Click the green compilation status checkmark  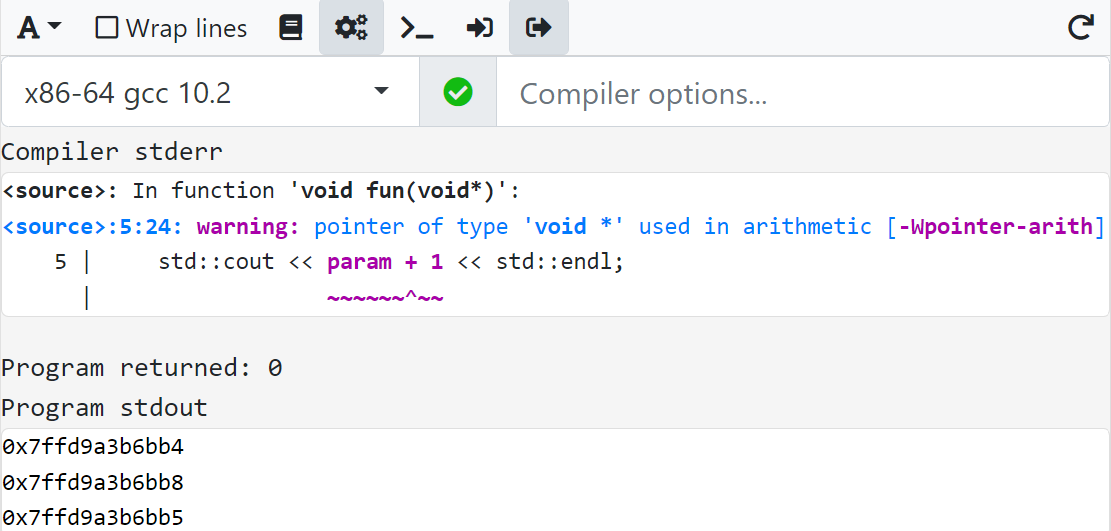[x=458, y=93]
